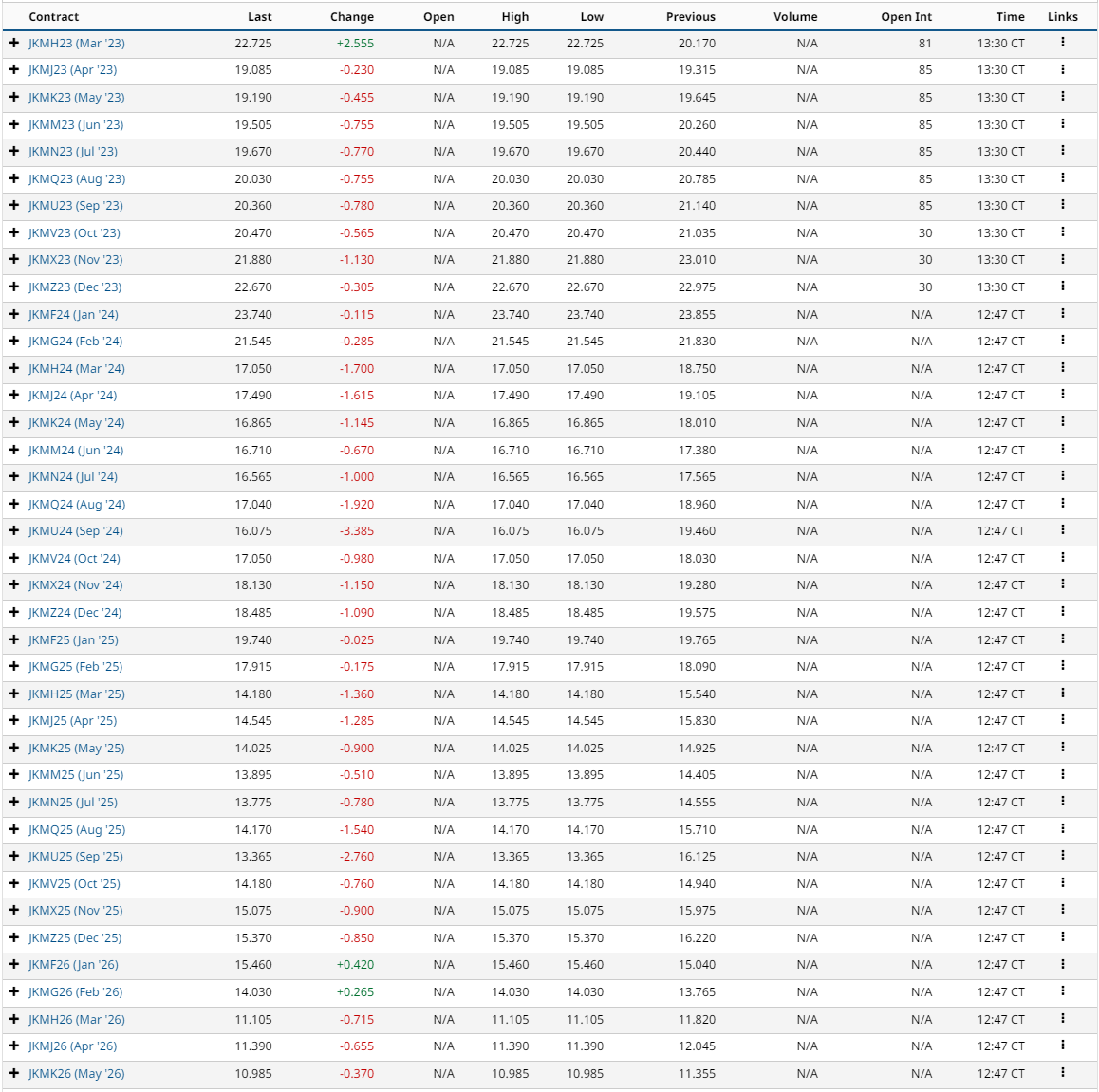Viewport: 1099px width, 1092px height.
Task: Open links menu for JKMH23 row
Action: 1063,42
